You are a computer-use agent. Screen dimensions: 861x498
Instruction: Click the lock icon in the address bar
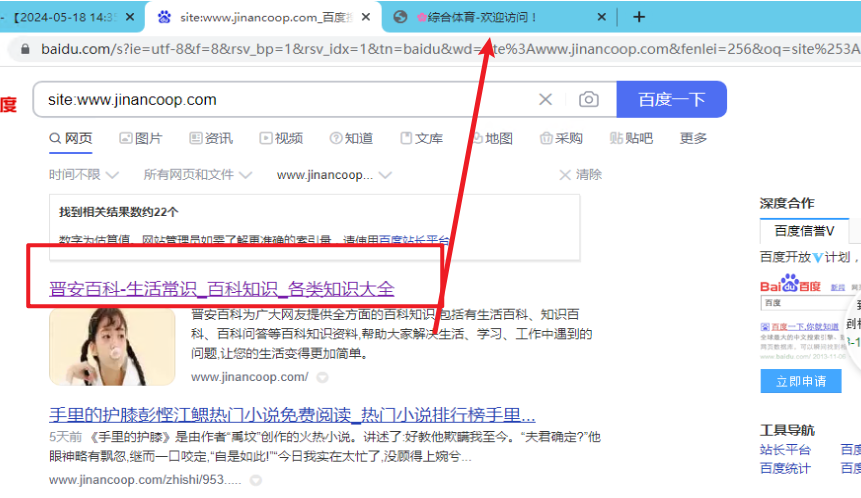24,48
